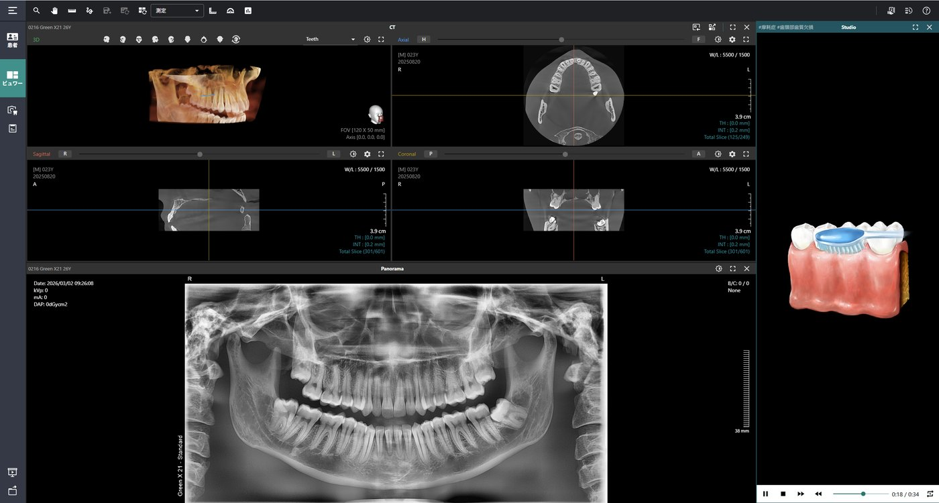Toggle the Sagittal R direction button
The width and height of the screenshot is (939, 503).
click(x=65, y=154)
